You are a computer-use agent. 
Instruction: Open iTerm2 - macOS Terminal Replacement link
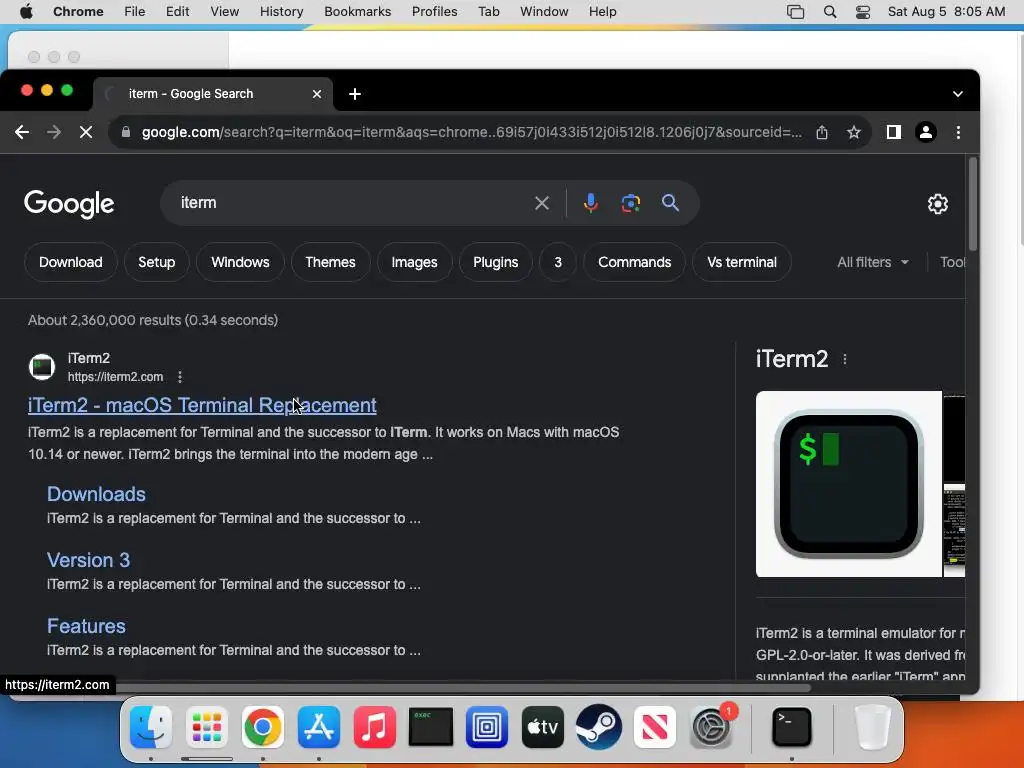[x=202, y=406]
